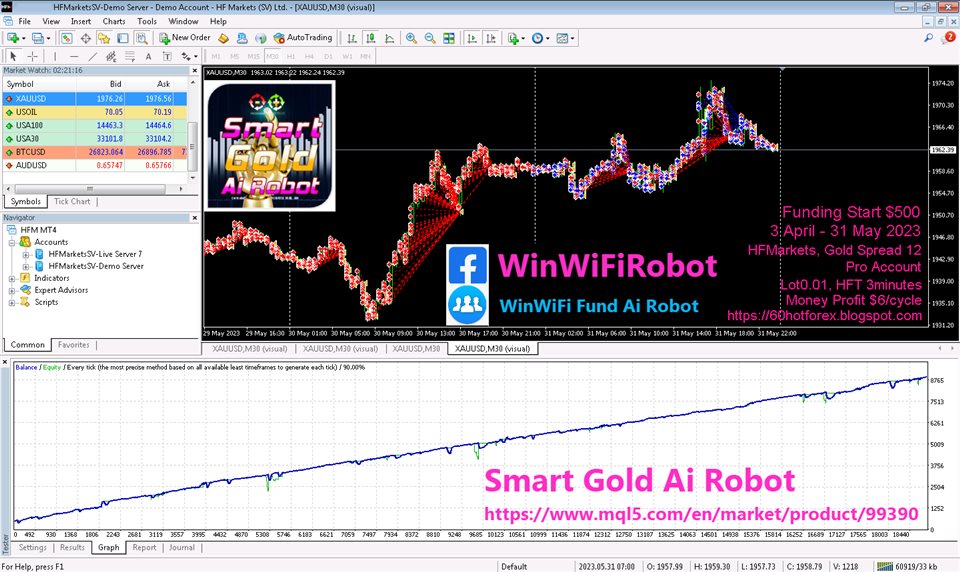Select bar chart display mode
The image size is (960, 572).
(x=351, y=38)
